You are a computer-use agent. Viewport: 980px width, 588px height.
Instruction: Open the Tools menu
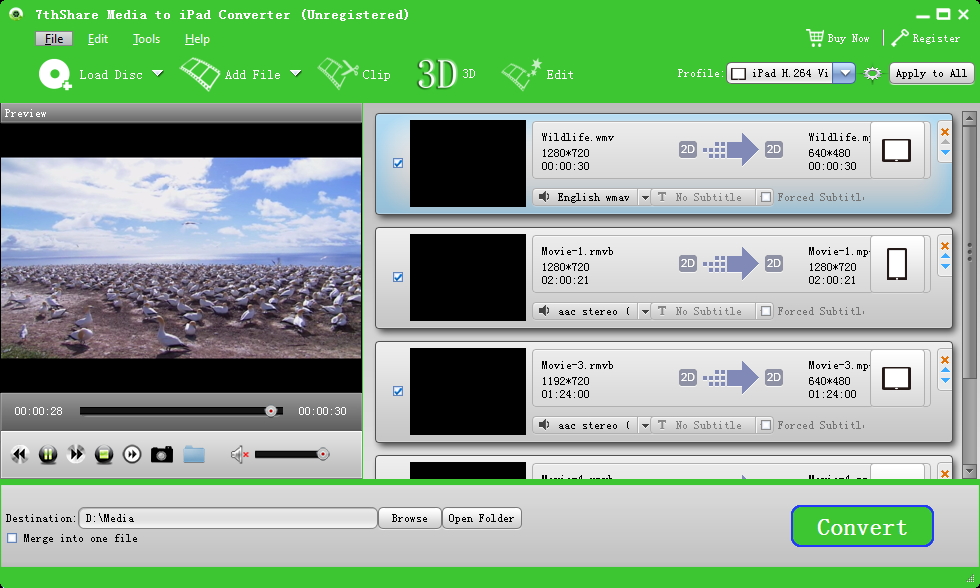pos(146,39)
